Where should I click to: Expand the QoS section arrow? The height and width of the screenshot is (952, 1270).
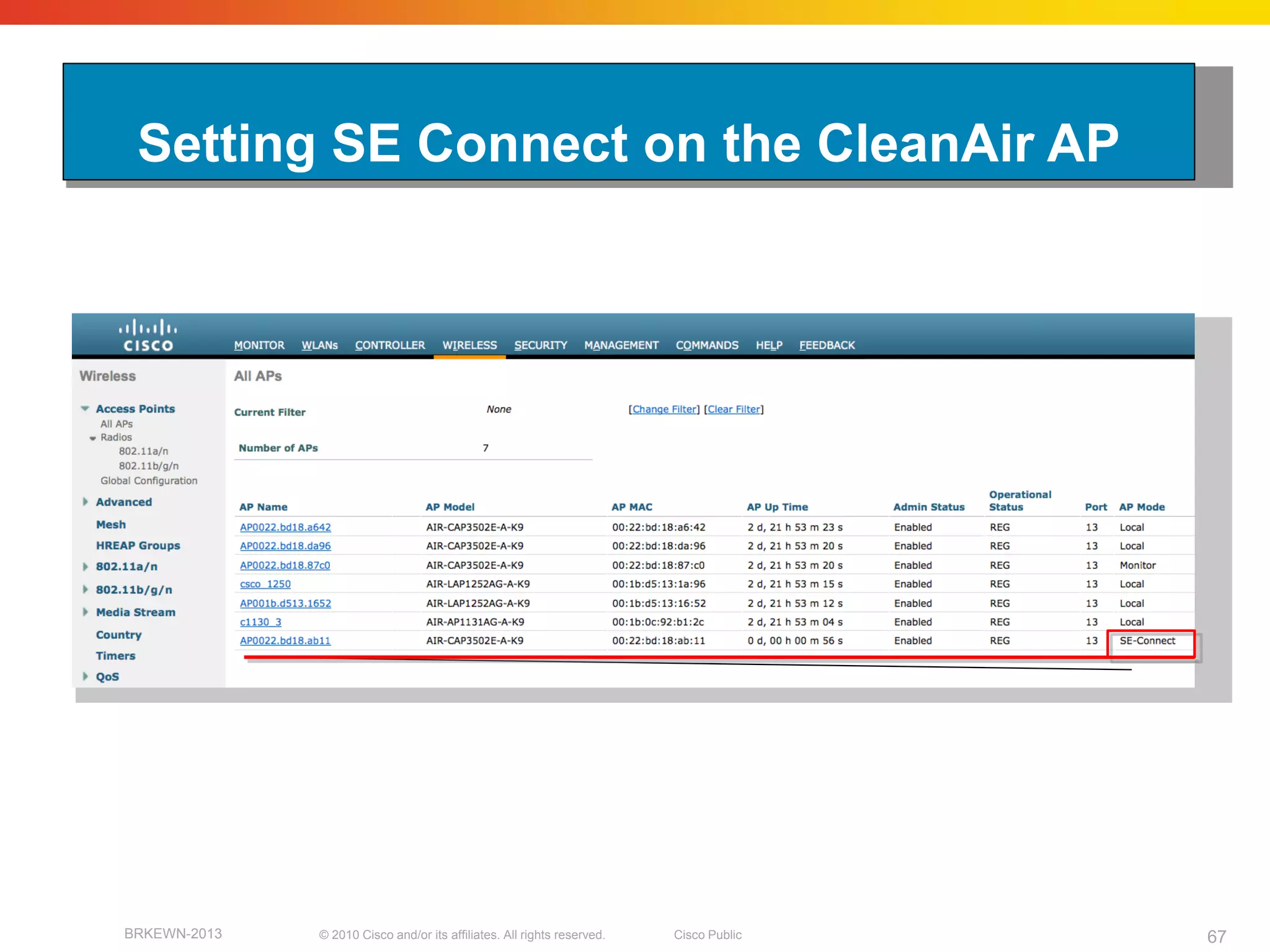[x=86, y=676]
